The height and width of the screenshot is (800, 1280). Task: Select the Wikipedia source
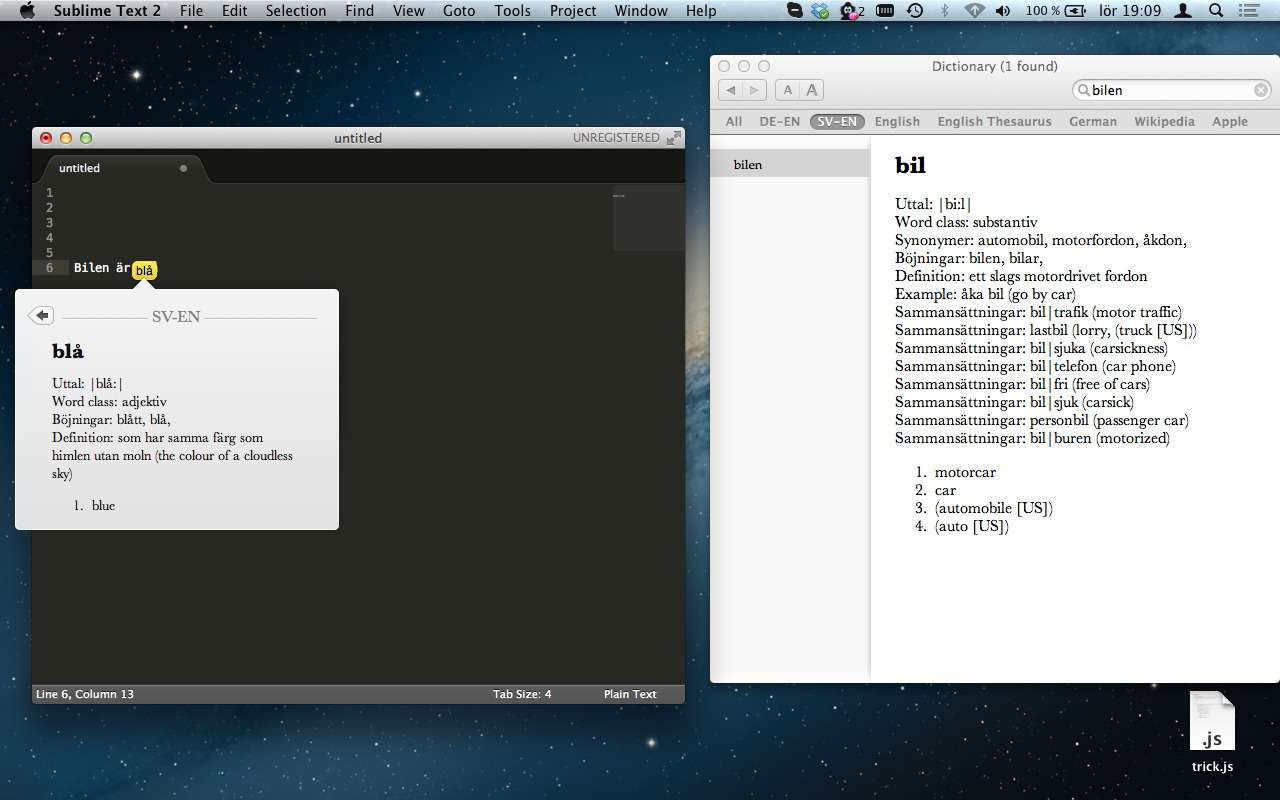(1164, 121)
